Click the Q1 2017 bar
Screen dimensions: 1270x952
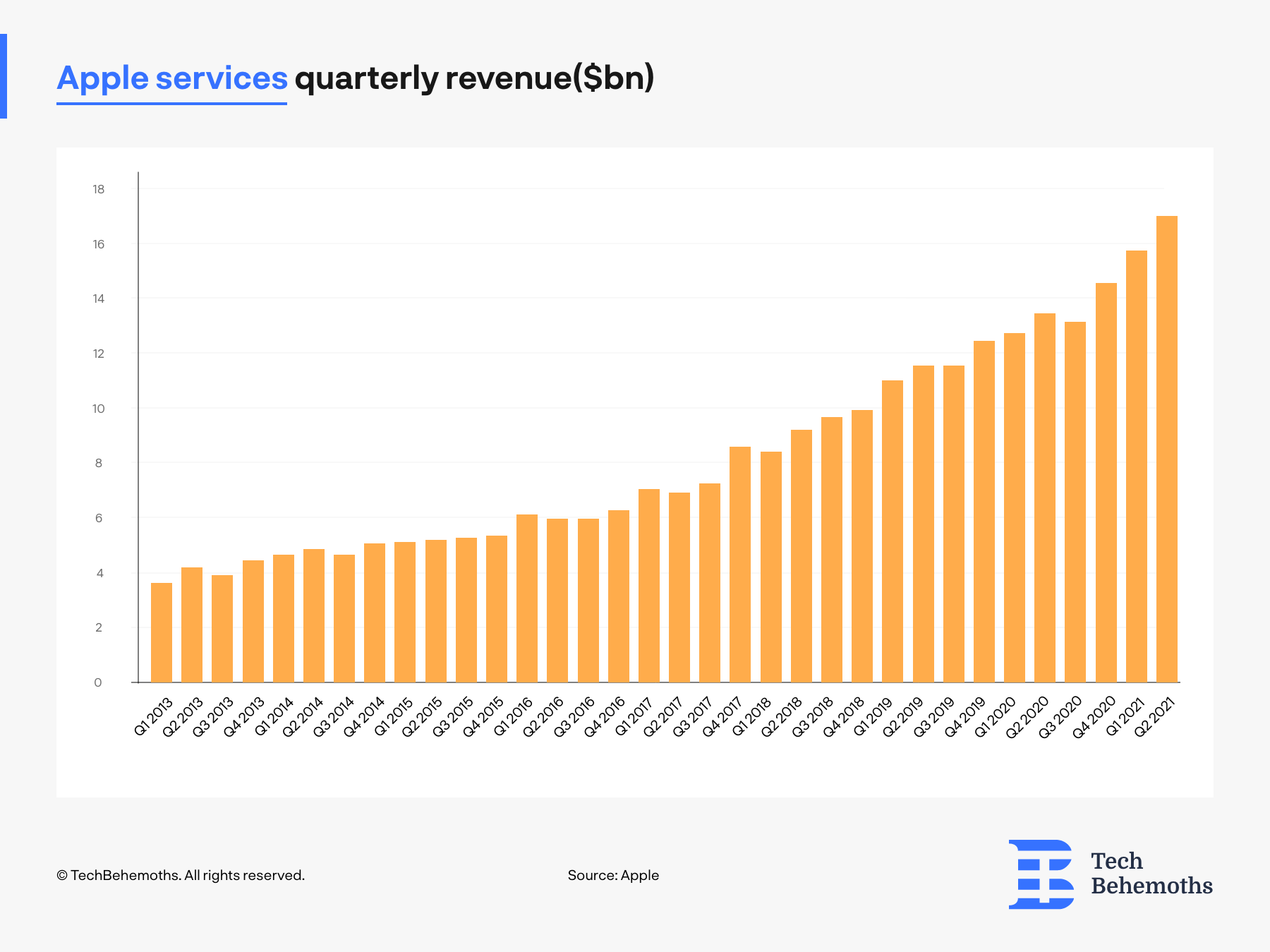(649, 586)
